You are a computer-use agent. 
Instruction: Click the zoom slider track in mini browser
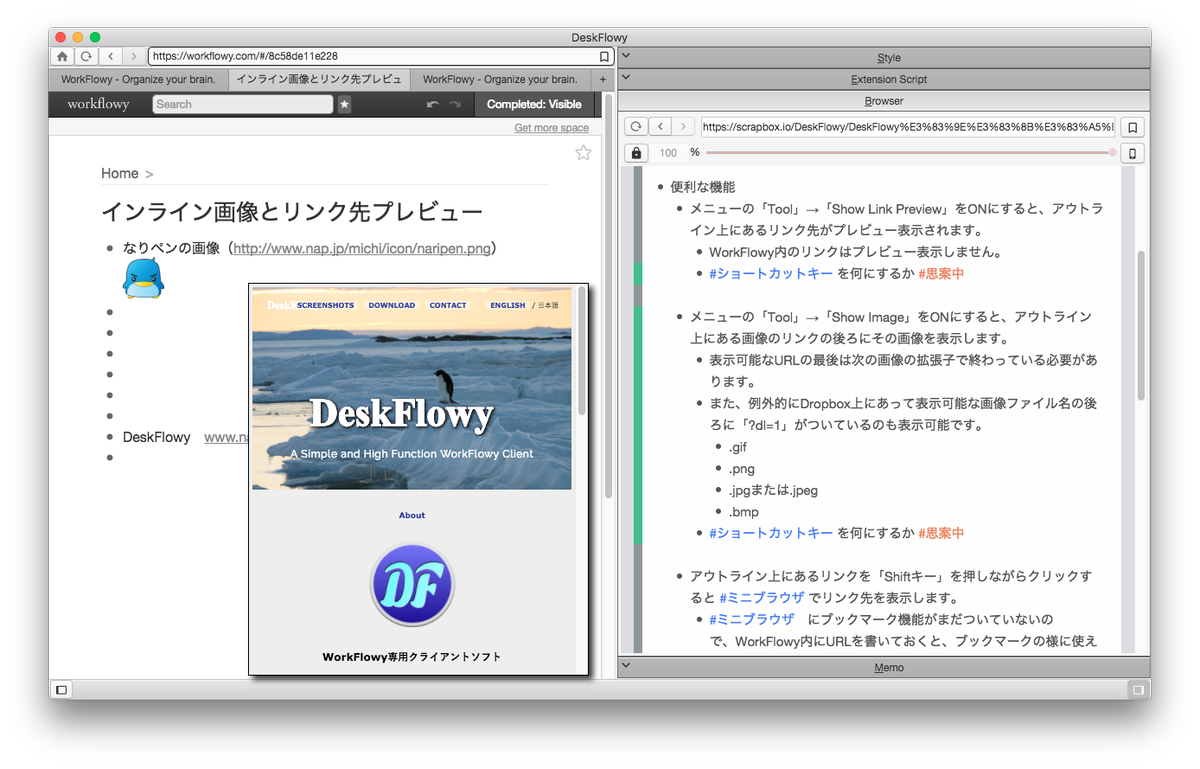click(x=908, y=152)
